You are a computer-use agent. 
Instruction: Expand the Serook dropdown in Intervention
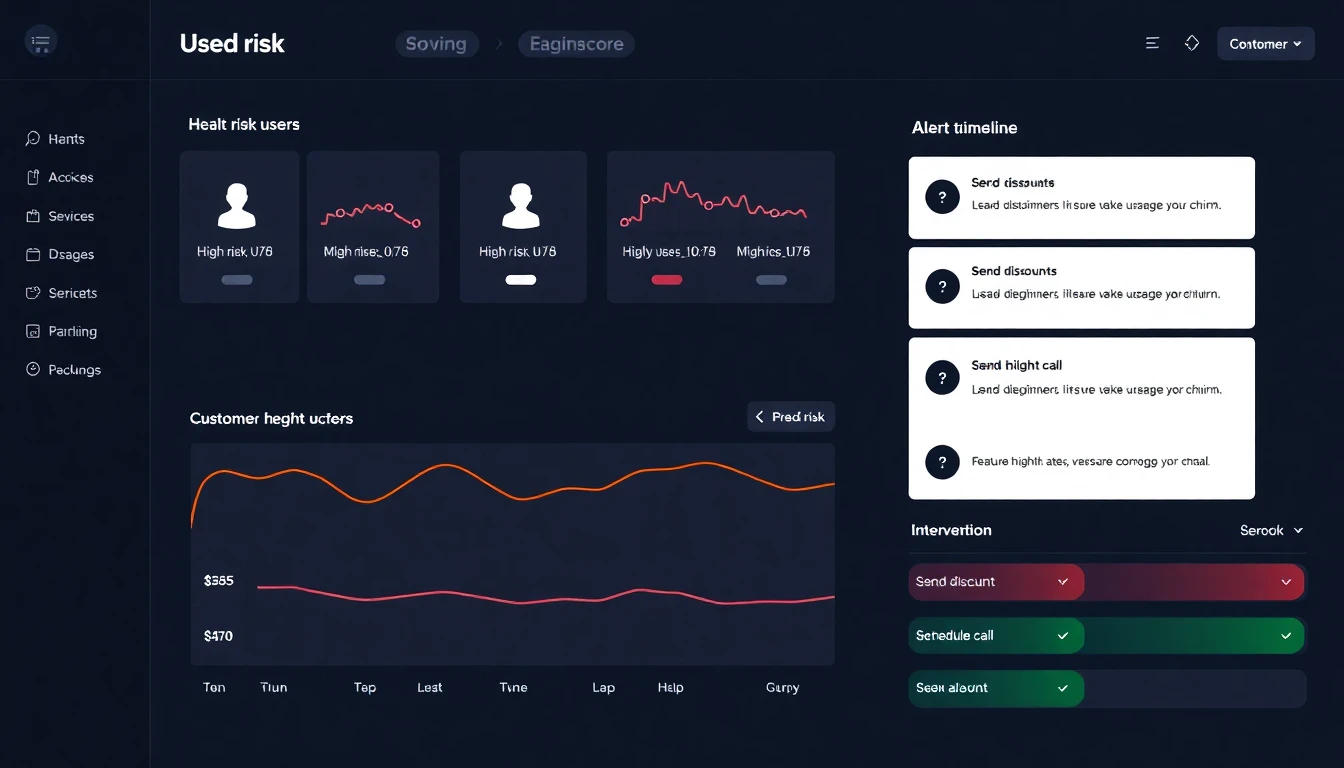point(1272,531)
